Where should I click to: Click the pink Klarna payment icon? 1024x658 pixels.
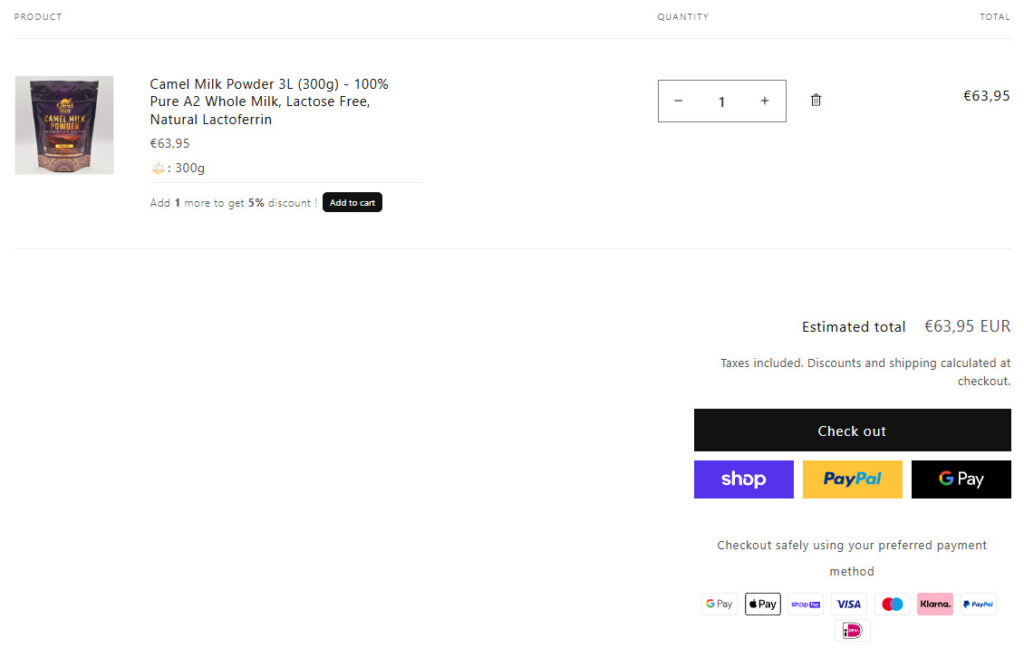coord(935,604)
